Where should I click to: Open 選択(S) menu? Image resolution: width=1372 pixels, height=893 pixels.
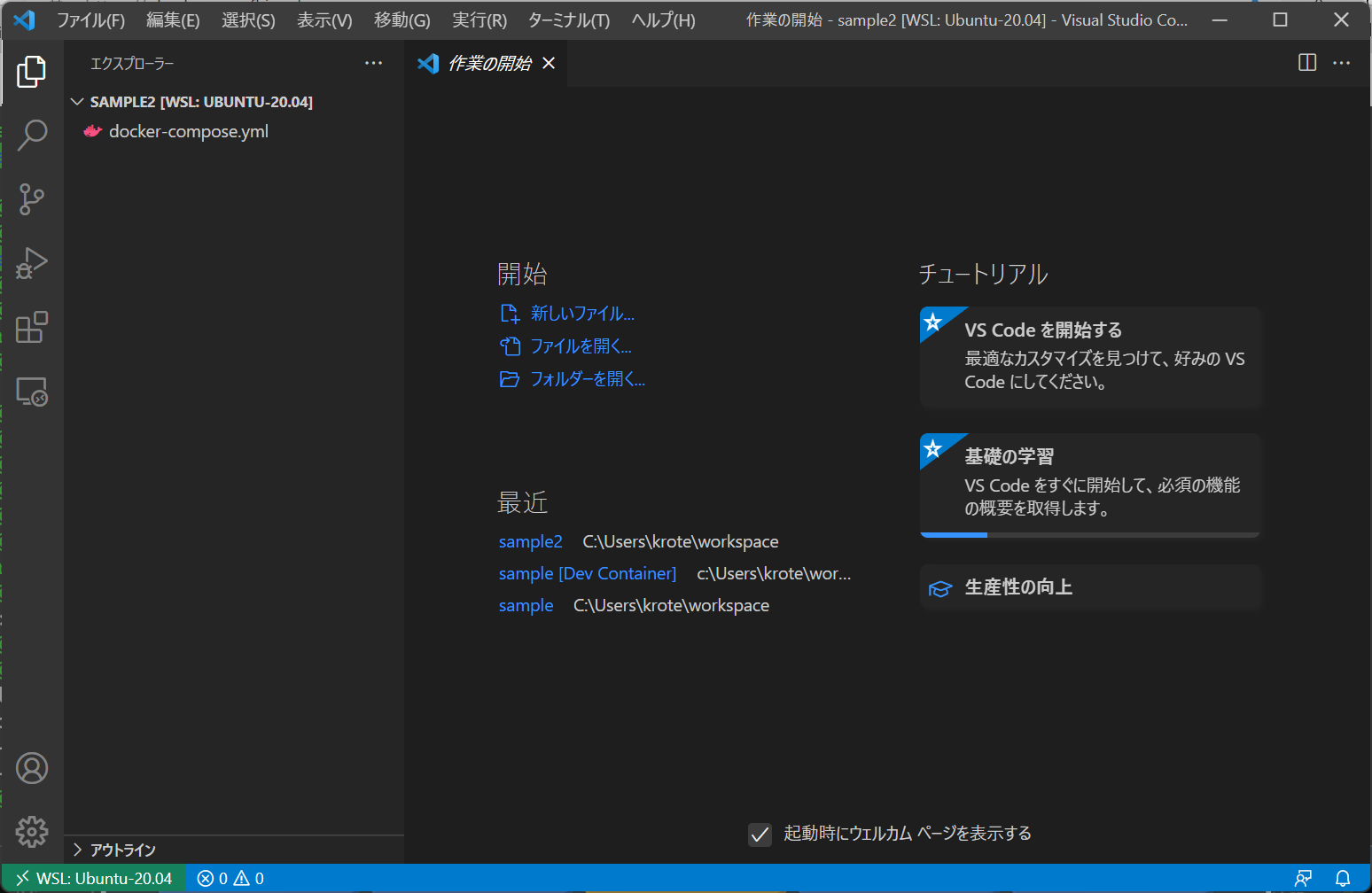point(248,19)
